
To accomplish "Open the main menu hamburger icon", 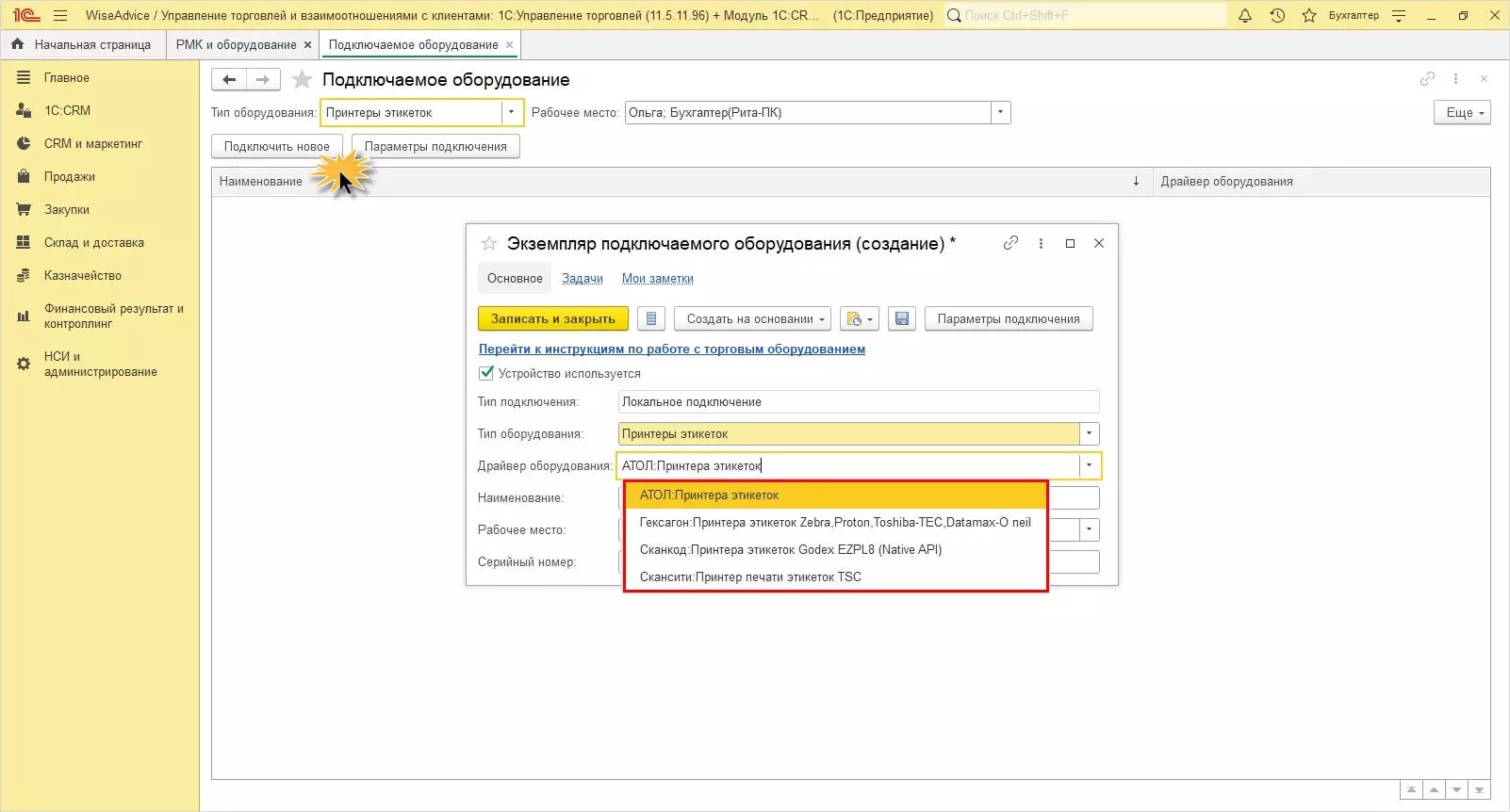I will [60, 15].
